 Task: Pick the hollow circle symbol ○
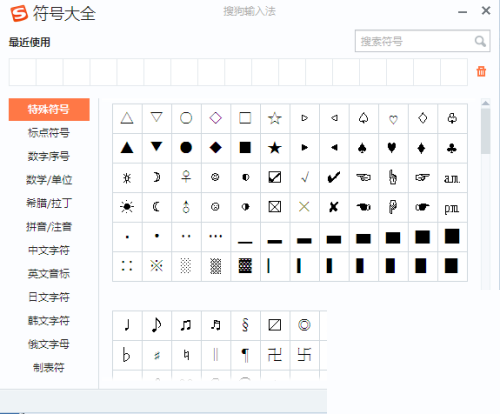(186, 118)
